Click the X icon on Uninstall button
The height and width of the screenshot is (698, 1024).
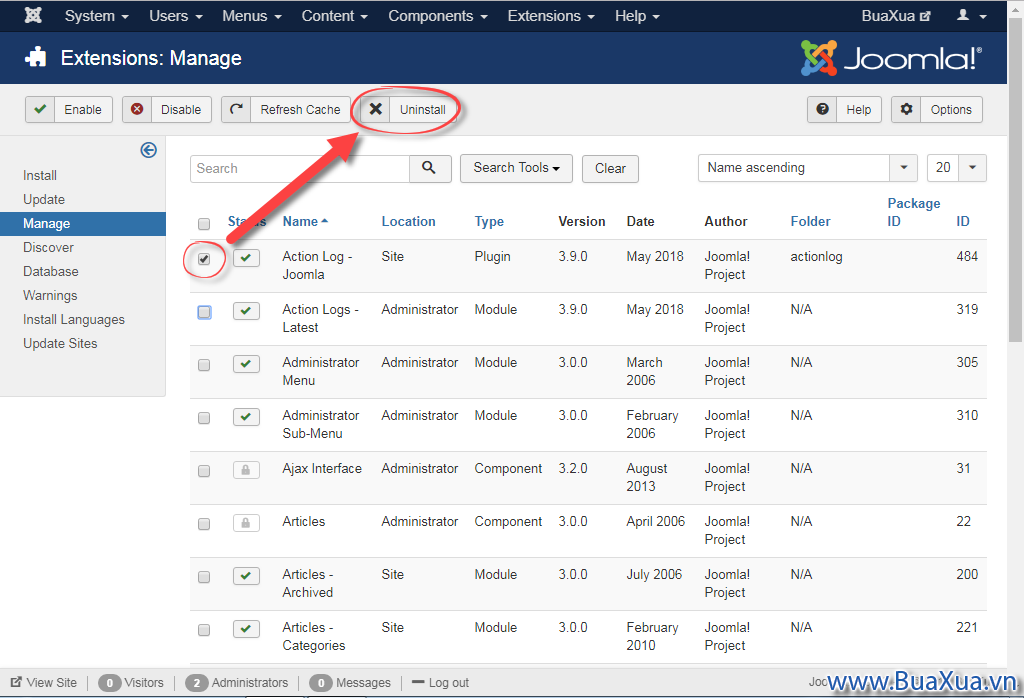click(376, 109)
